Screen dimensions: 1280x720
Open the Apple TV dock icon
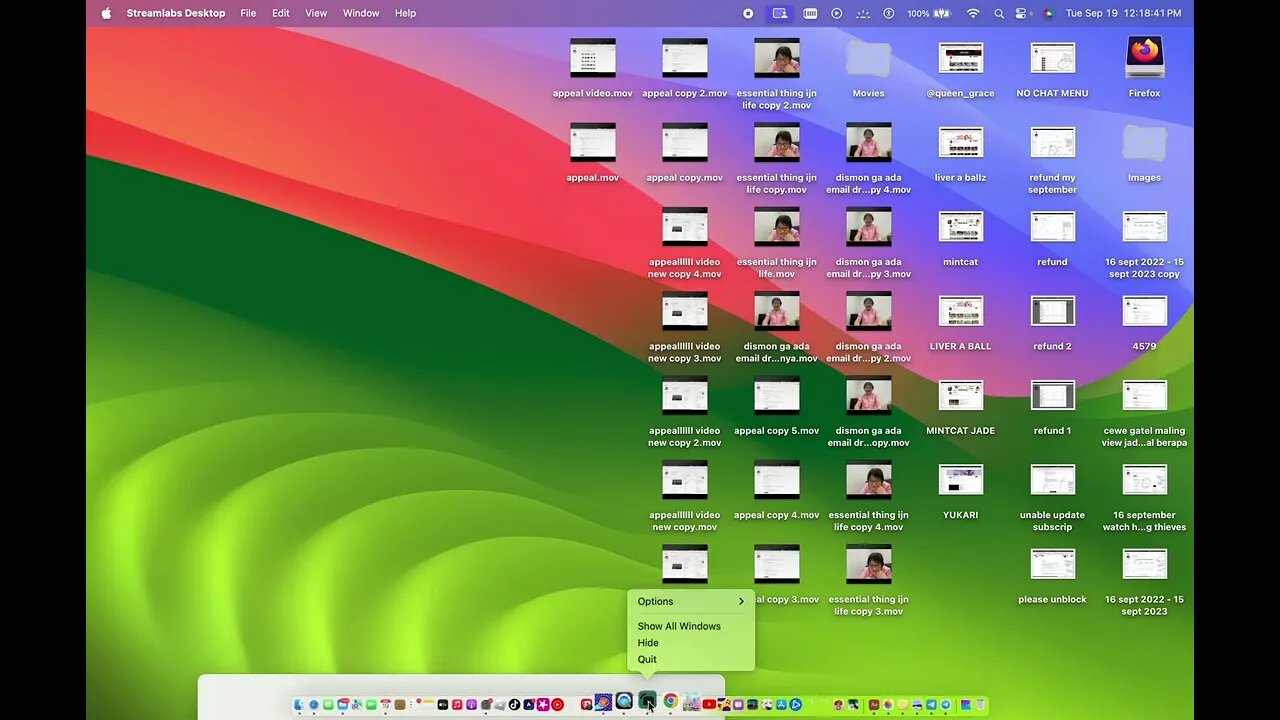[x=443, y=704]
